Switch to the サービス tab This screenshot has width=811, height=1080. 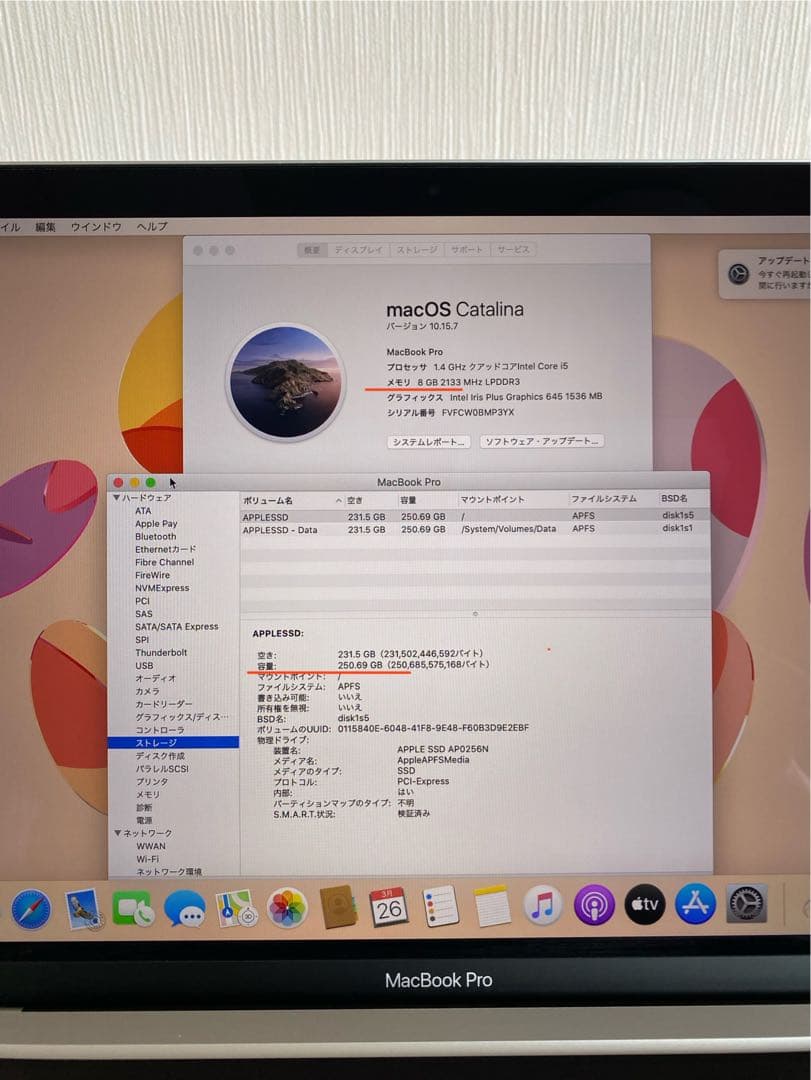[513, 249]
